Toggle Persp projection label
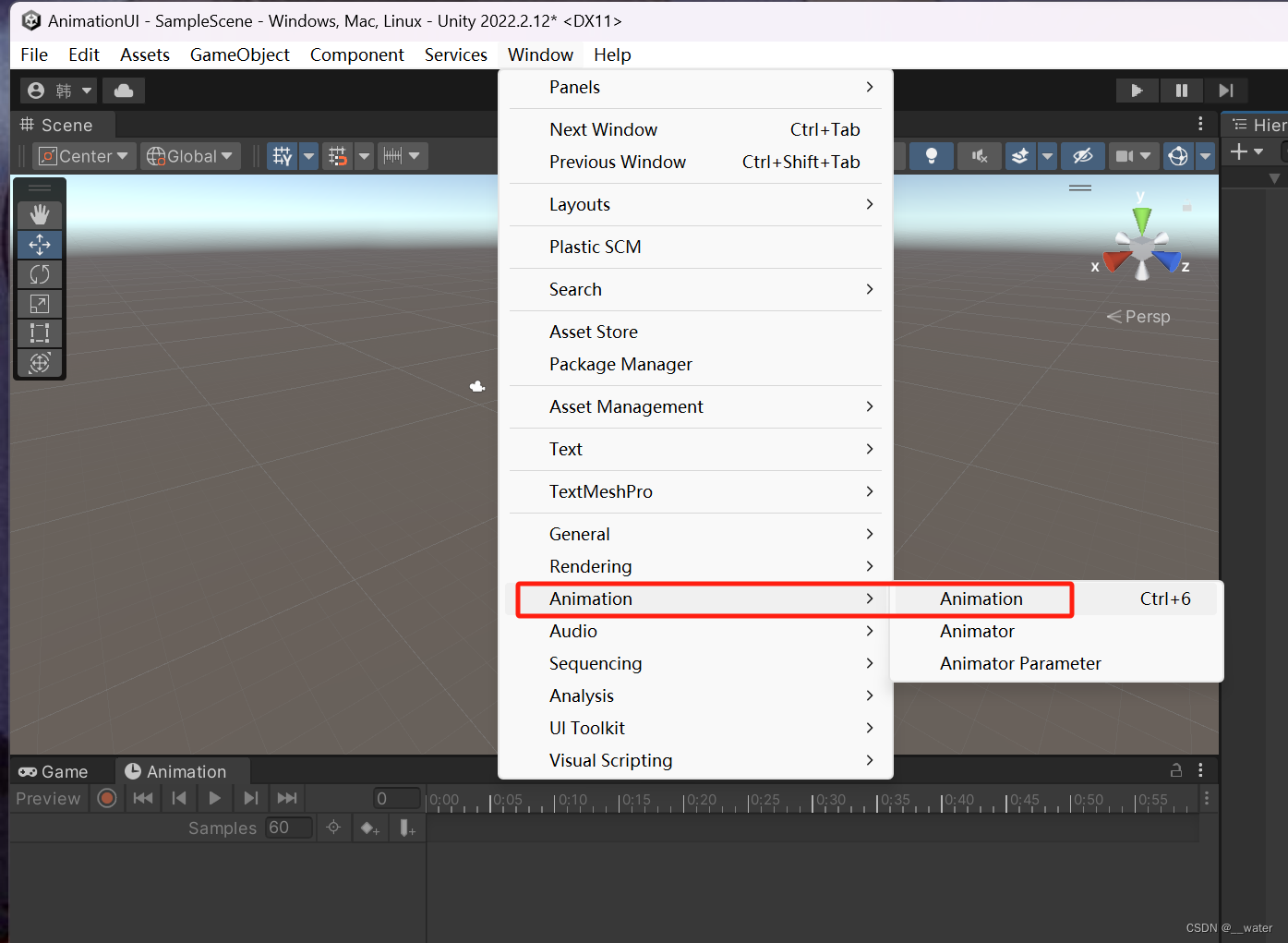Screen dimensions: 1288x943 point(1138,317)
